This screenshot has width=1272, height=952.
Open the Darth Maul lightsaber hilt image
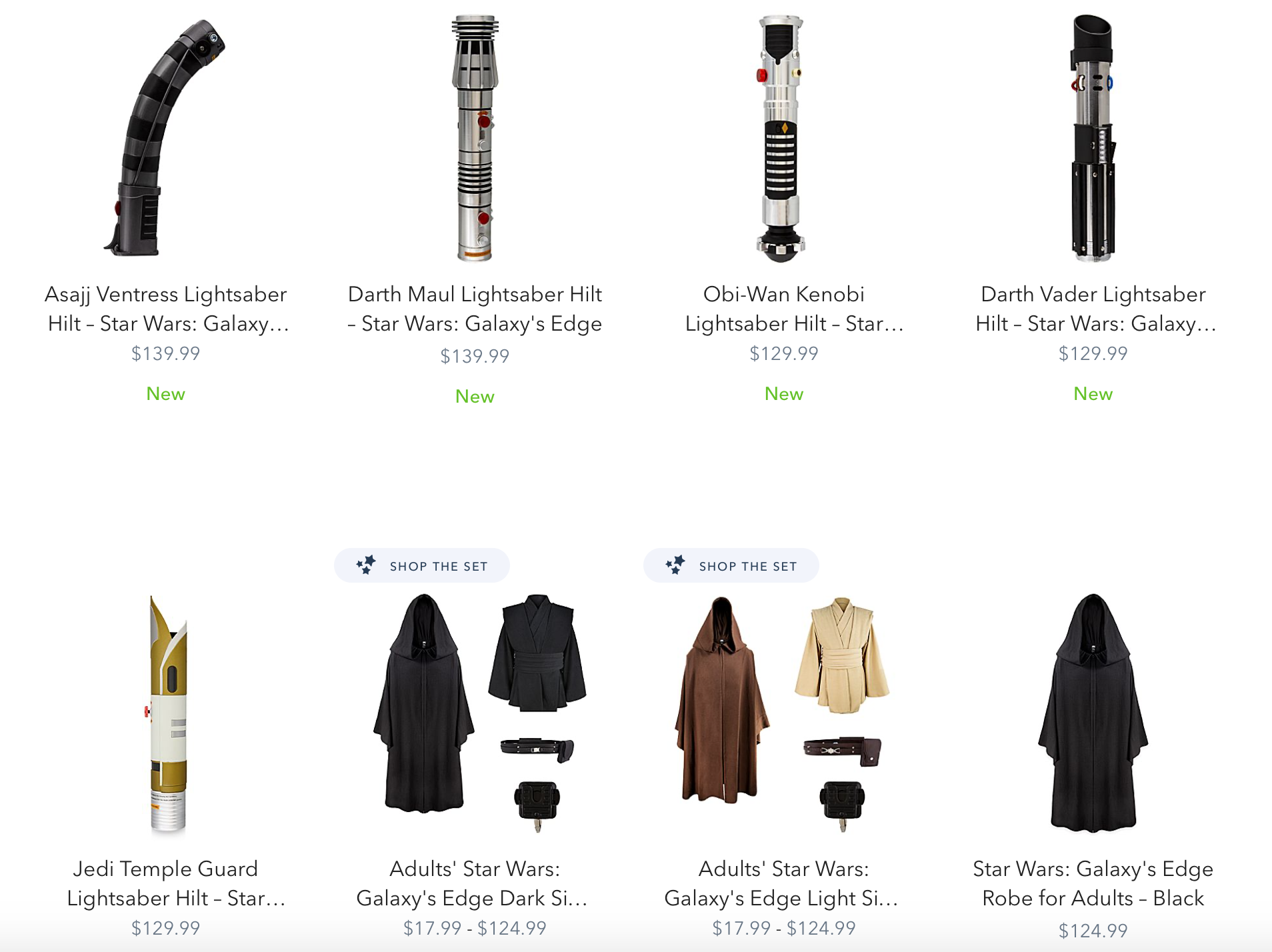point(475,137)
